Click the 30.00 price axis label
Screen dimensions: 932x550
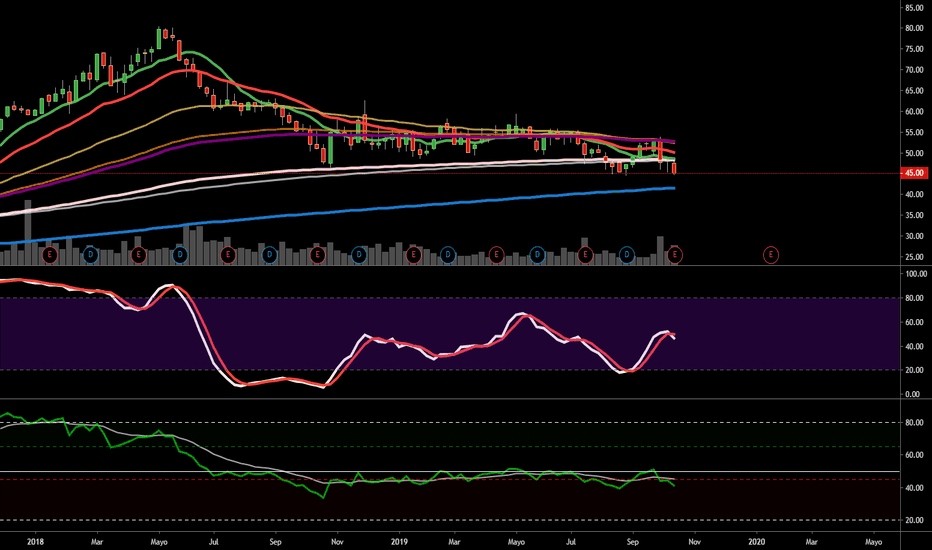click(914, 236)
